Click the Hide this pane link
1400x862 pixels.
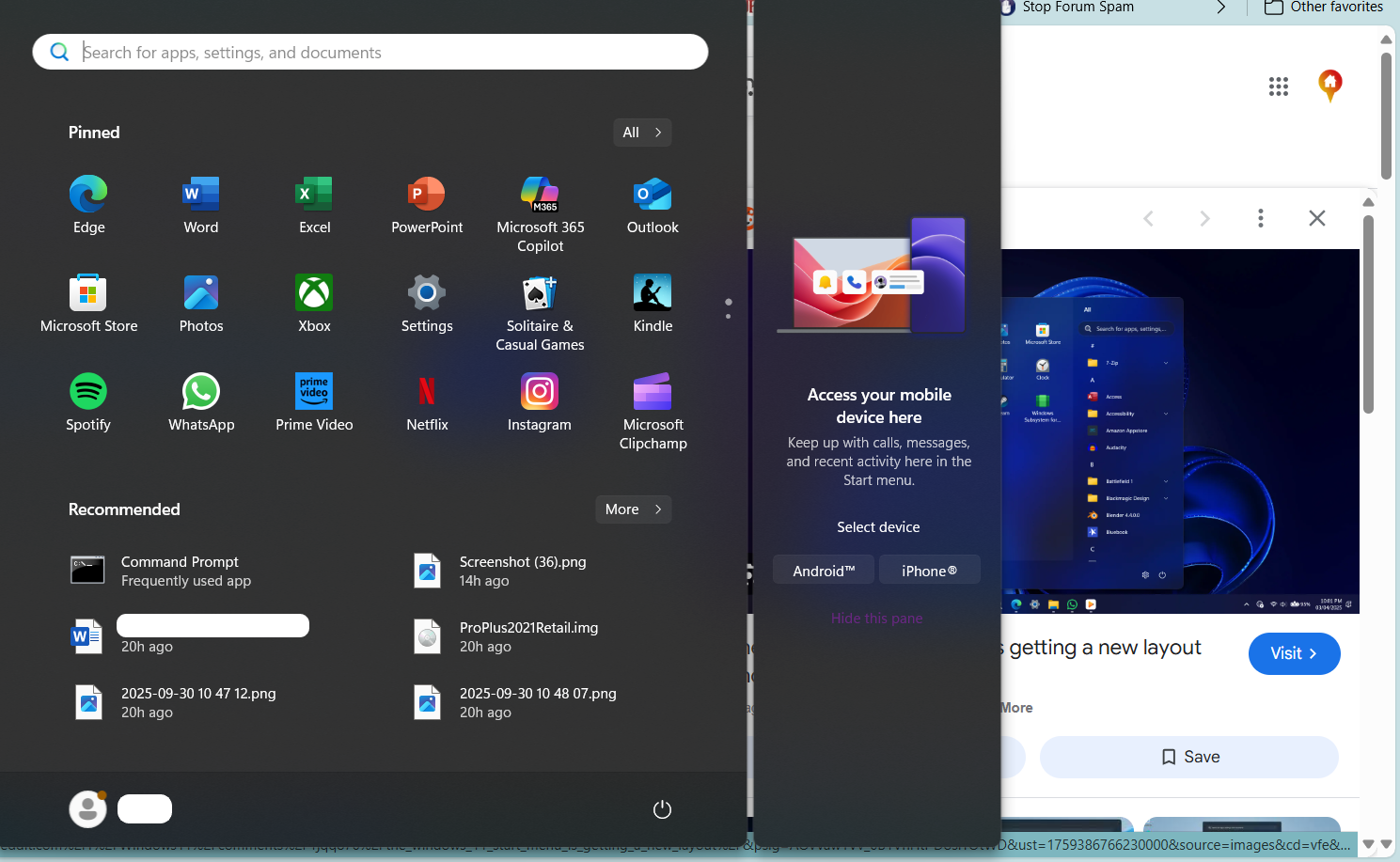pos(876,619)
